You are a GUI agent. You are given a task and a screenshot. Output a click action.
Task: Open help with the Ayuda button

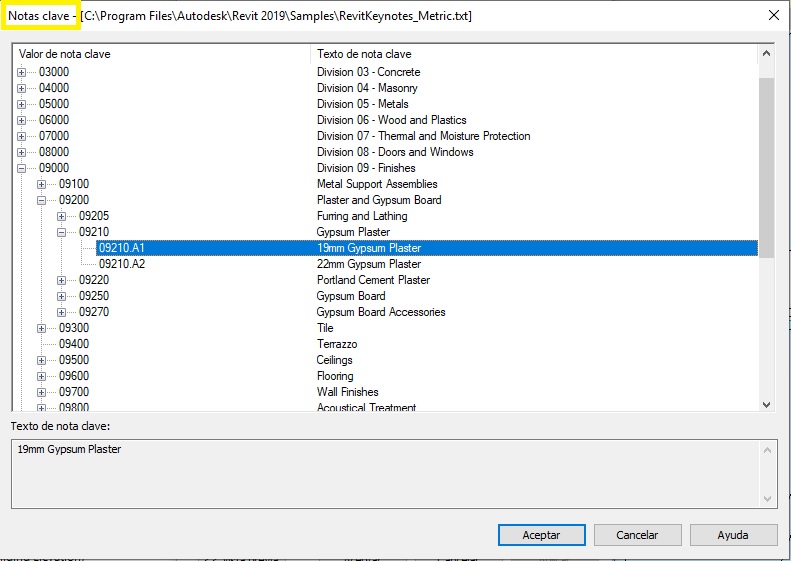tap(733, 535)
